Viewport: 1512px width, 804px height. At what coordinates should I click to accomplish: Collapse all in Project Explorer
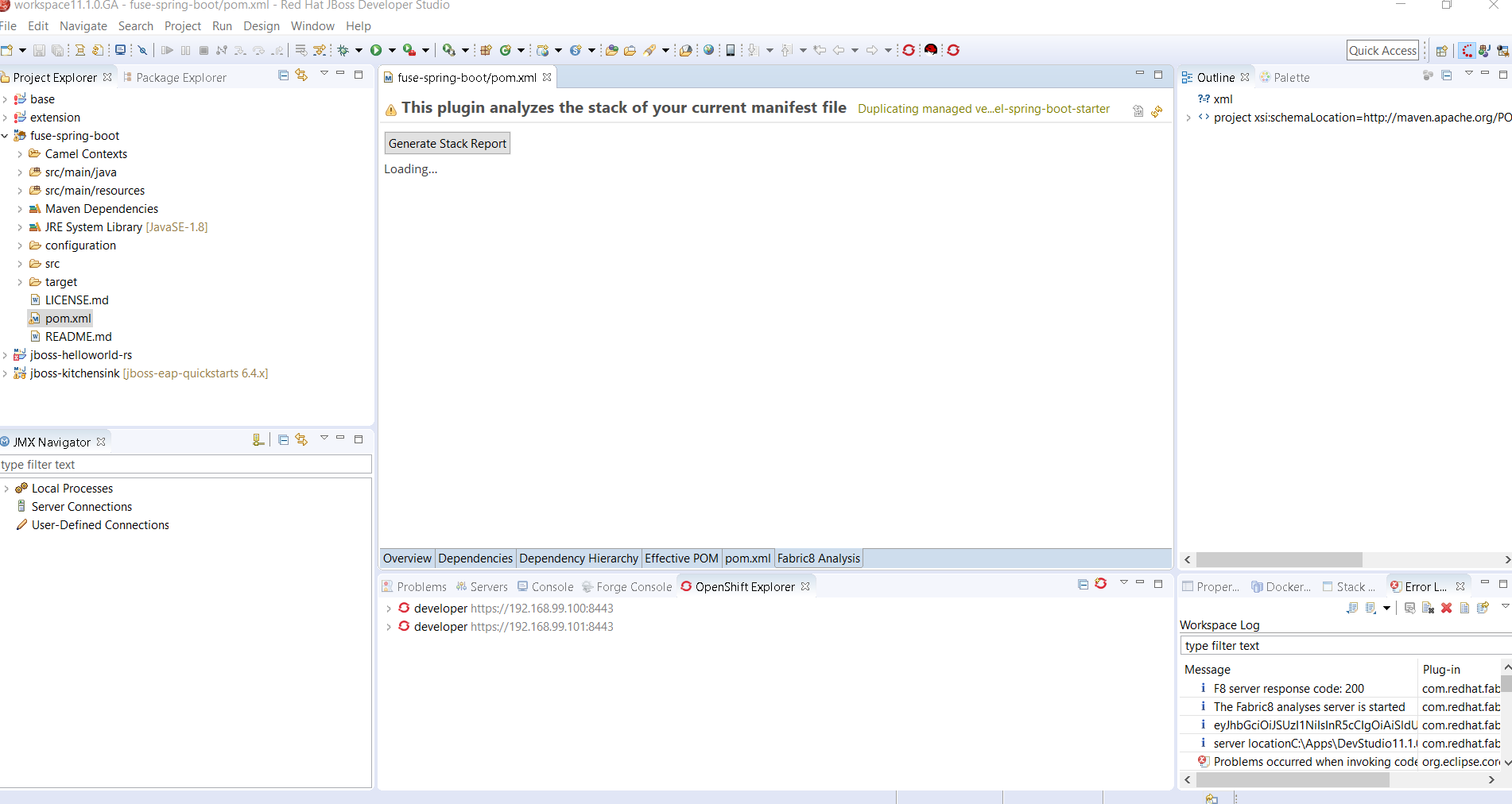tap(284, 75)
